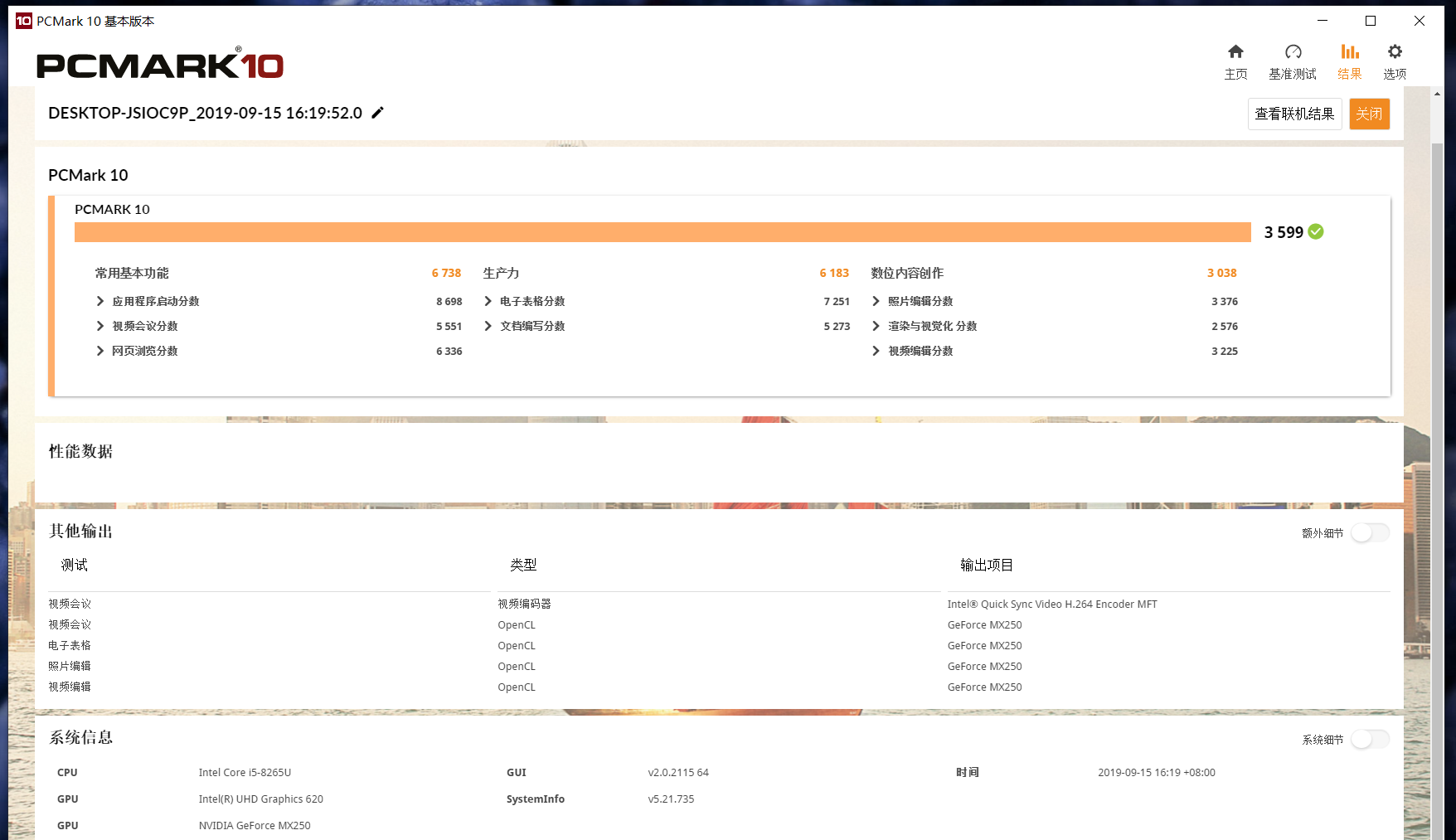Expand 文档编写分数 row
The image size is (1456, 840).
point(488,326)
